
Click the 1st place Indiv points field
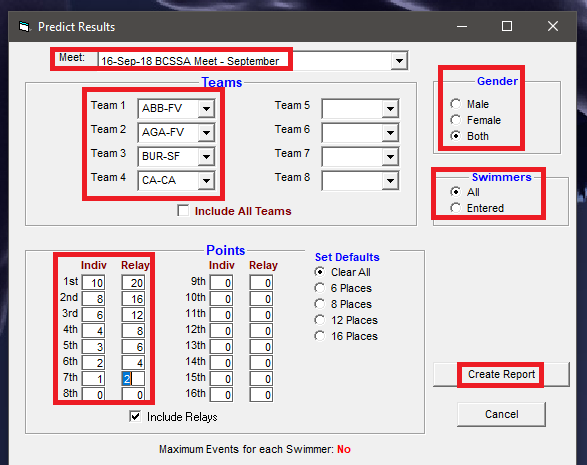tap(93, 283)
